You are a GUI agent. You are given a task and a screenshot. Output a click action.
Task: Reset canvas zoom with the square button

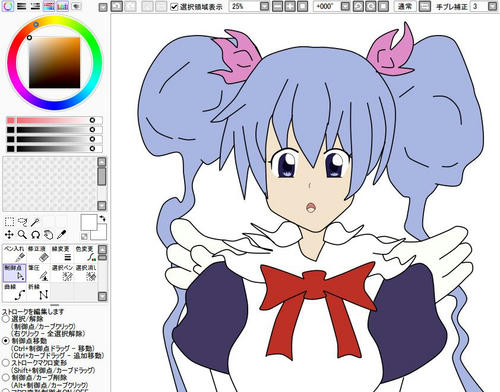302,6
